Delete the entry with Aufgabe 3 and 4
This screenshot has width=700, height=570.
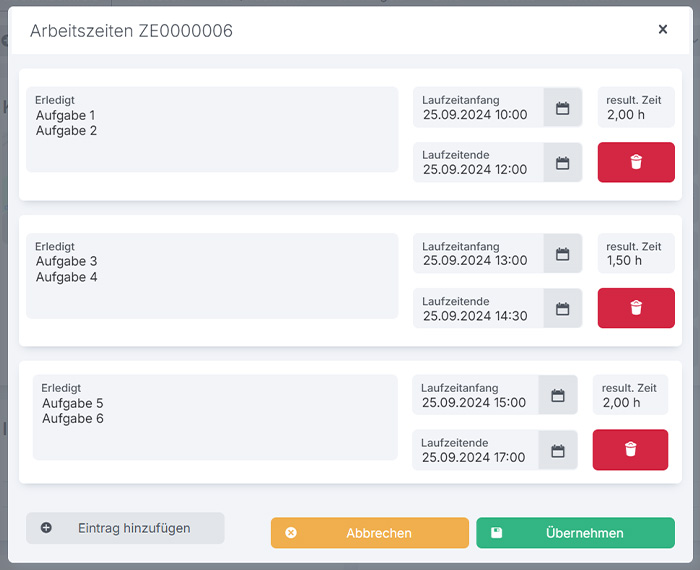pos(636,308)
